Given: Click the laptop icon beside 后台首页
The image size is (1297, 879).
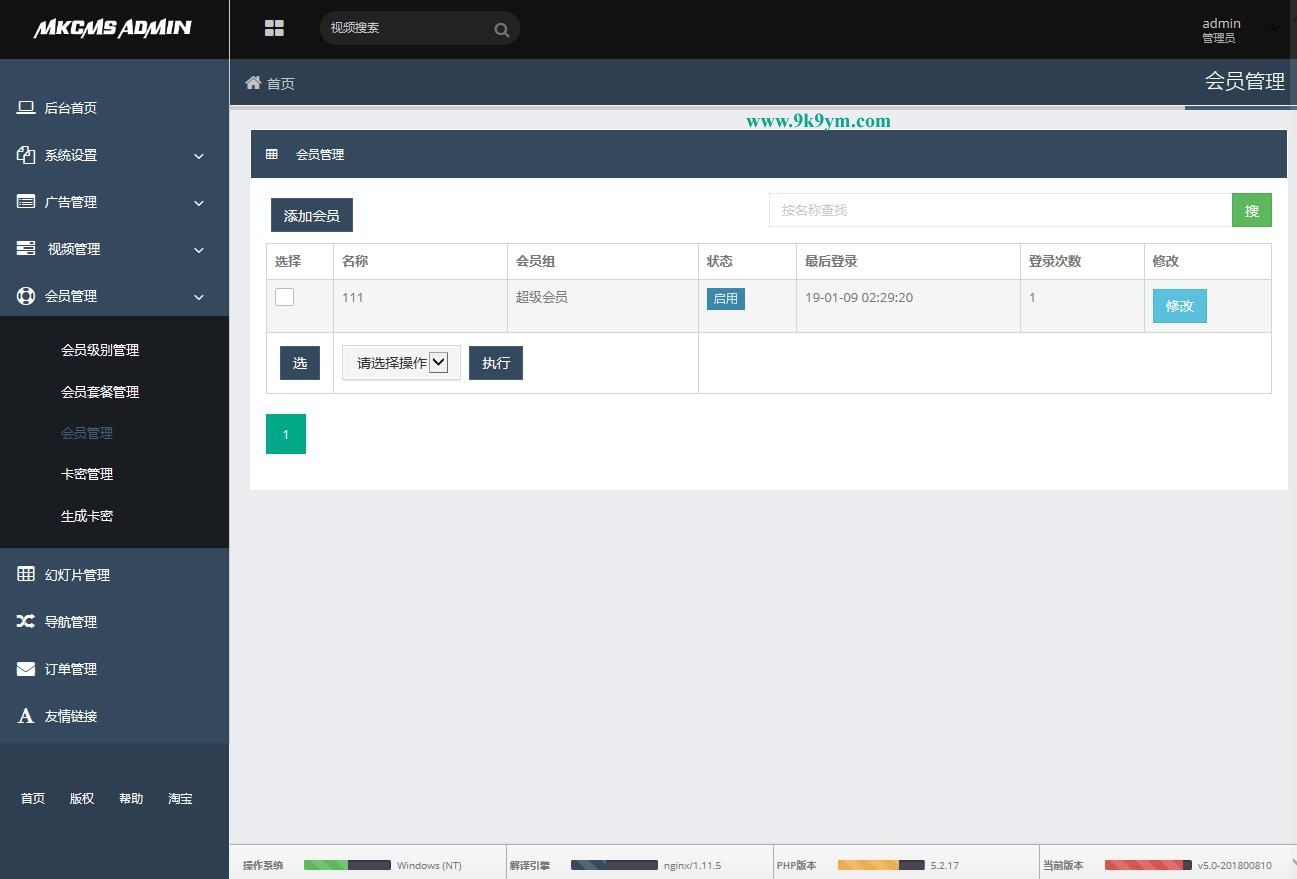Looking at the screenshot, I should coord(26,108).
